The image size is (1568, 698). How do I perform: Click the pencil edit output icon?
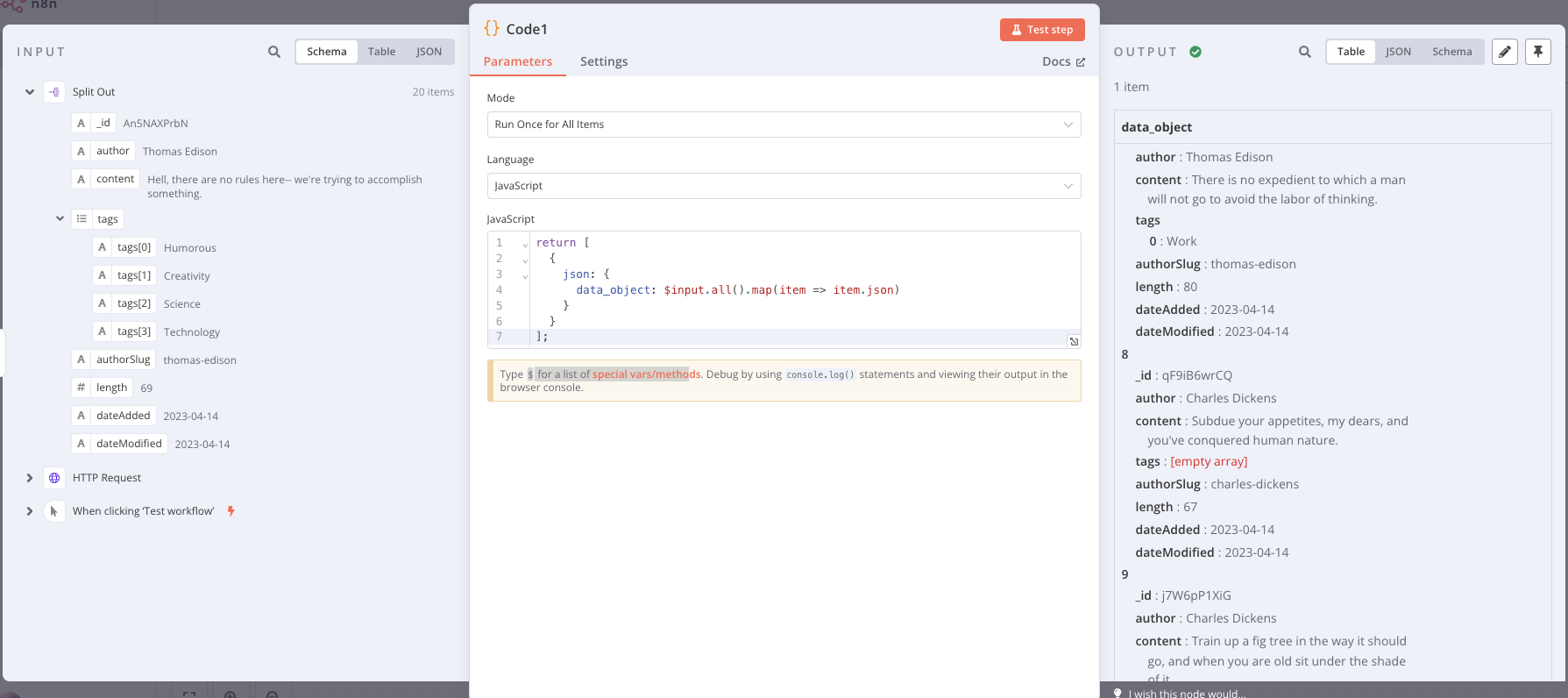[x=1505, y=52]
